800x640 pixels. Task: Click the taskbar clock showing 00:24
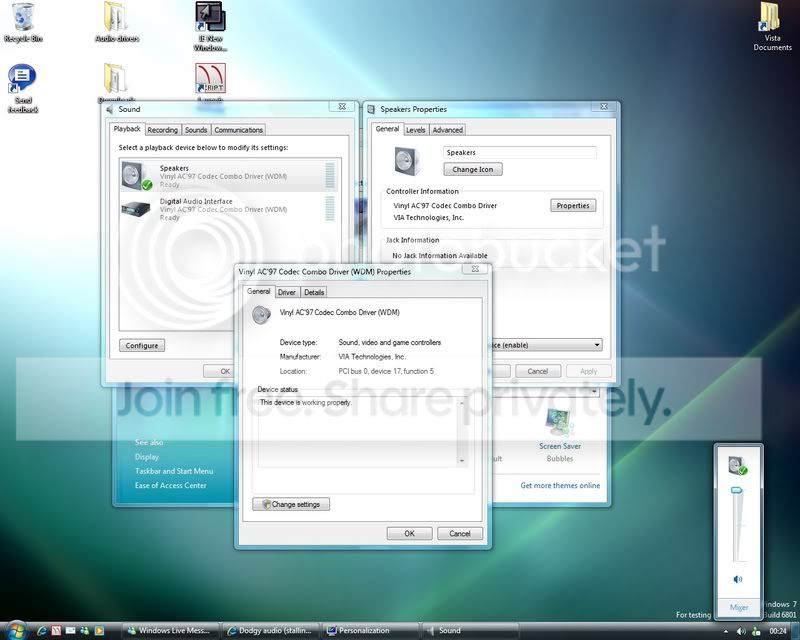(x=778, y=631)
